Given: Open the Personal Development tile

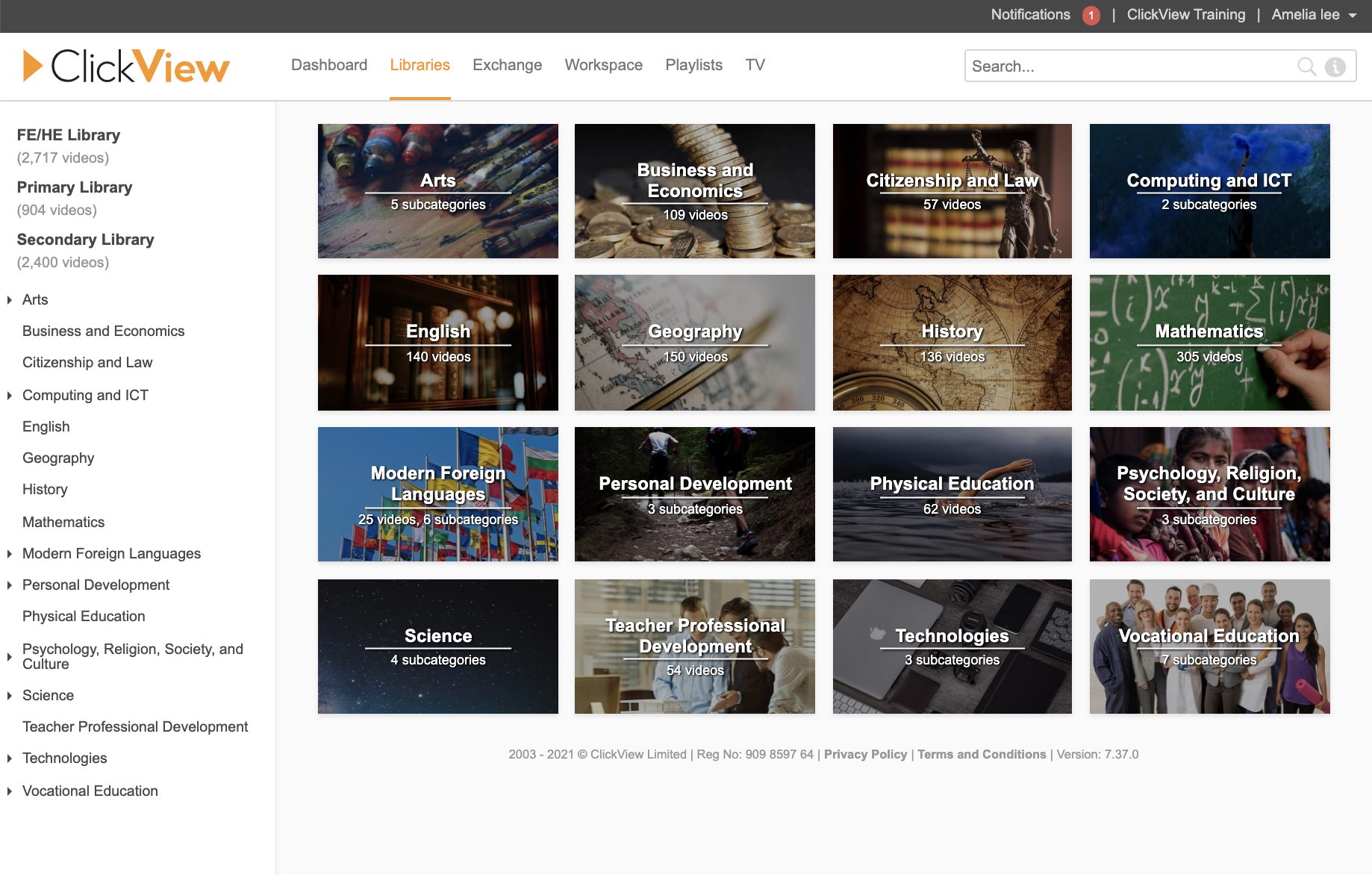Looking at the screenshot, I should click(695, 494).
